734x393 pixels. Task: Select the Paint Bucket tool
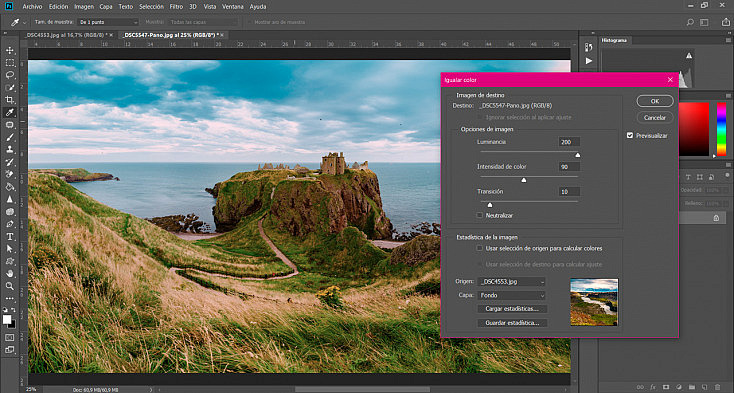coord(9,187)
